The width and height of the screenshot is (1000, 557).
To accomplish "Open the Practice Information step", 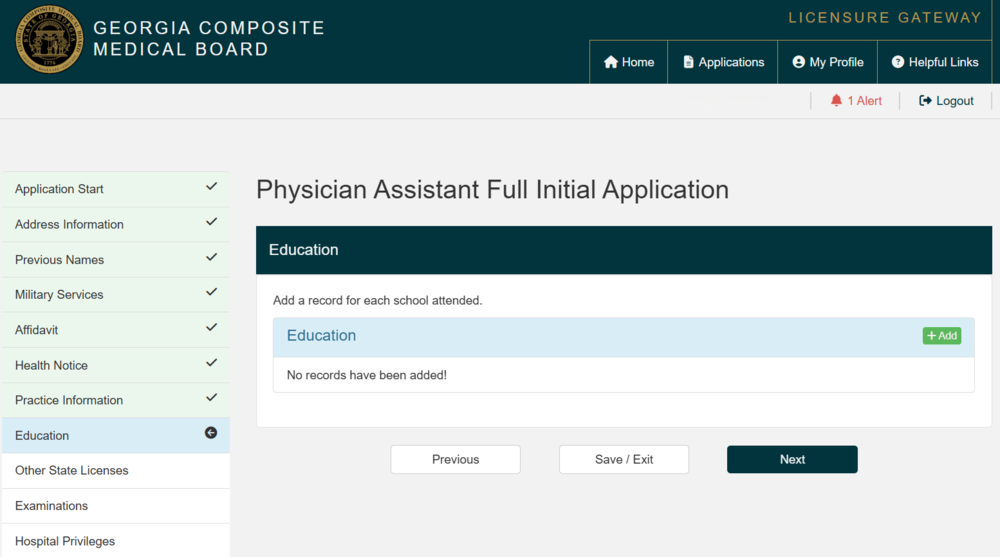I will pos(69,400).
